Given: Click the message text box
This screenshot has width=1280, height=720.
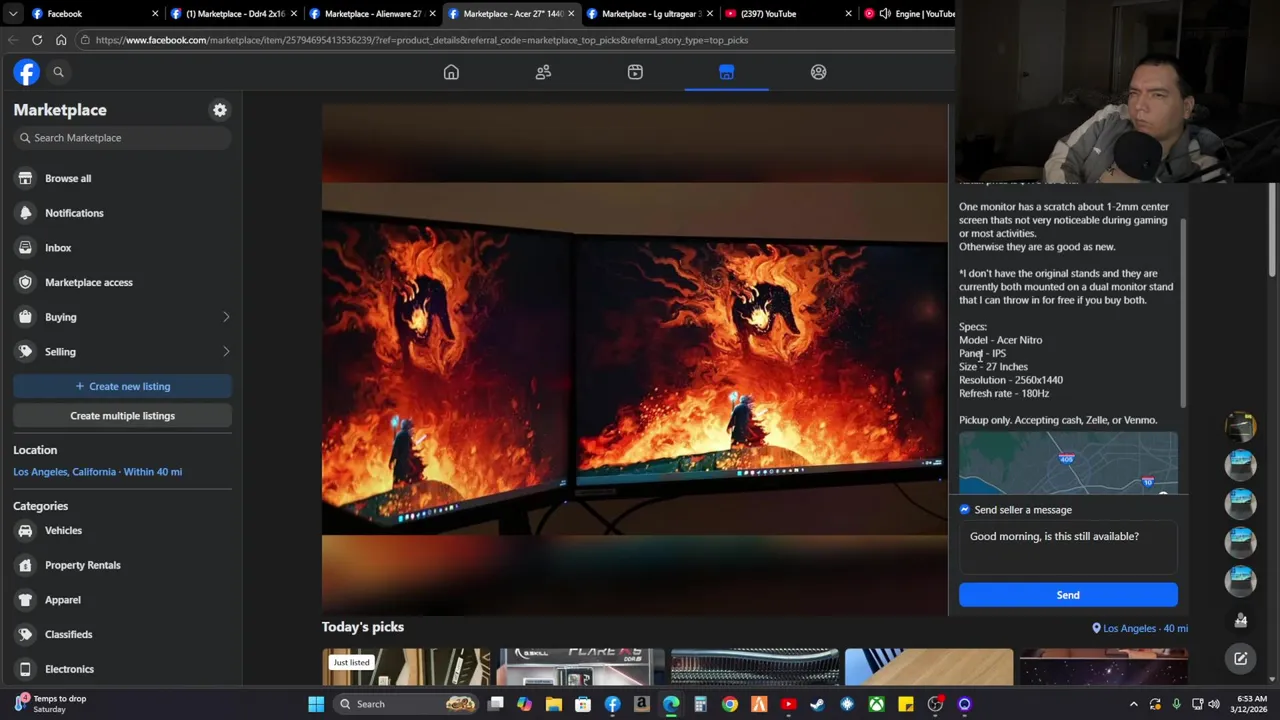Looking at the screenshot, I should click(x=1068, y=547).
